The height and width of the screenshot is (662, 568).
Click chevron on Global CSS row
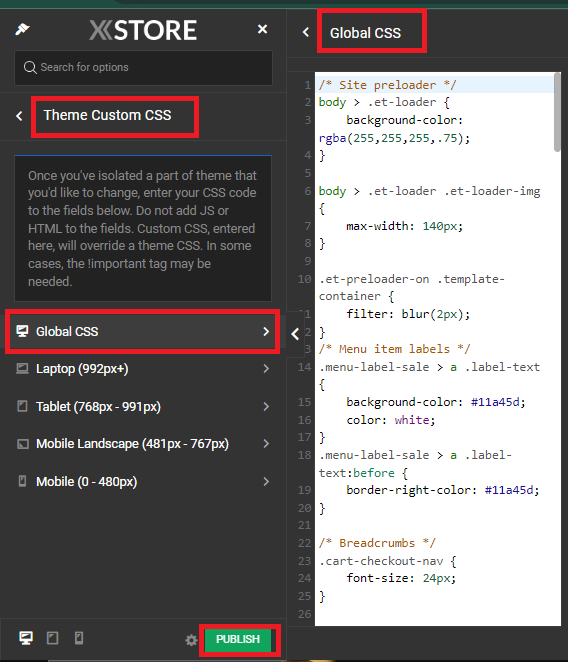coord(266,331)
